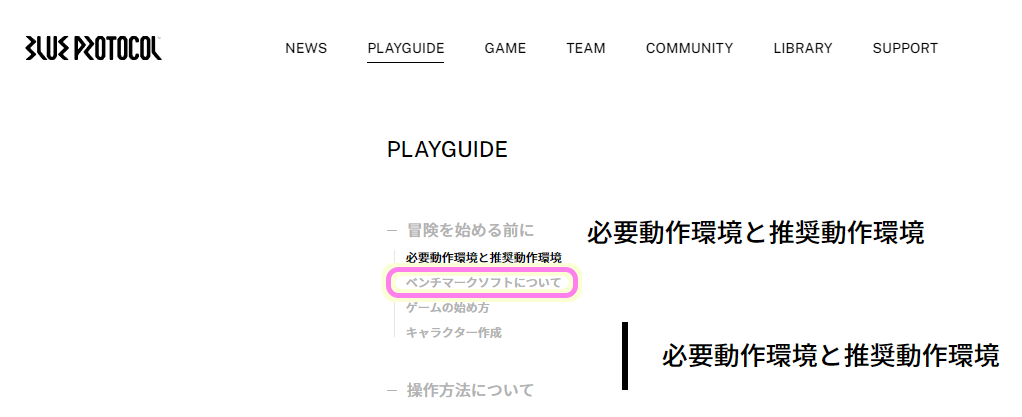
Task: Expand the 操作方法について section
Action: (461, 390)
